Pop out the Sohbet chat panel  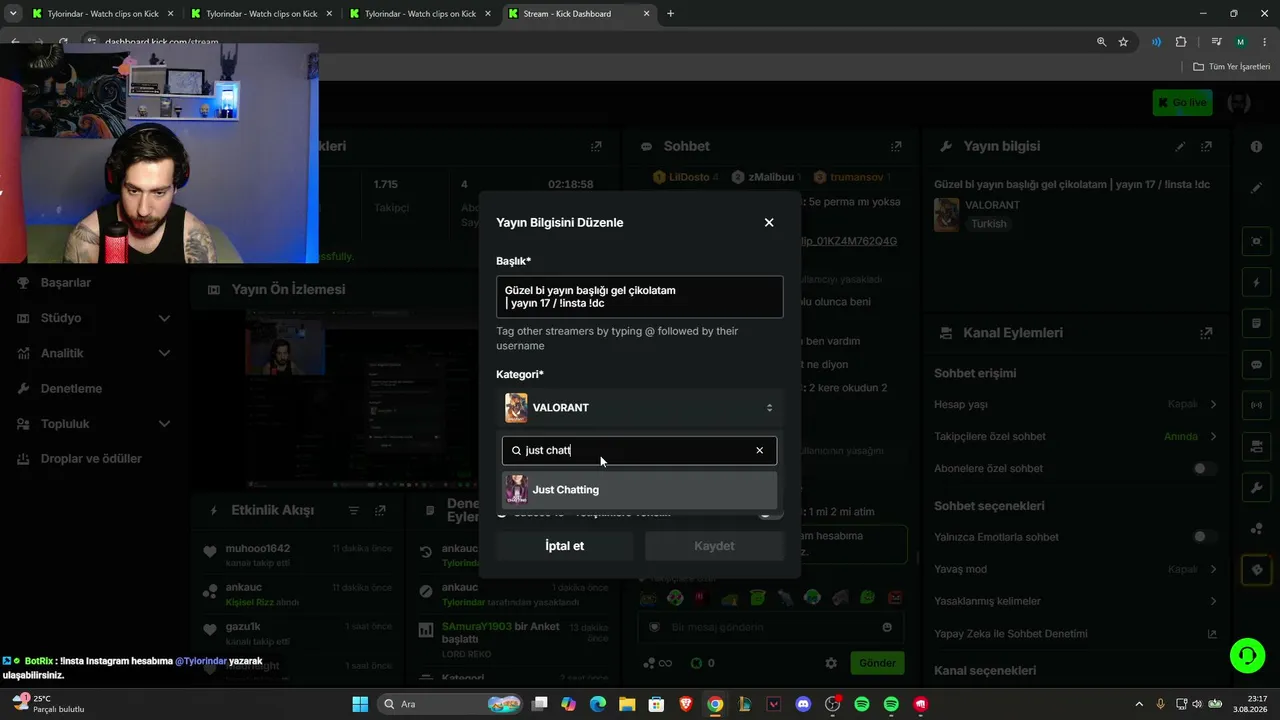coord(897,146)
